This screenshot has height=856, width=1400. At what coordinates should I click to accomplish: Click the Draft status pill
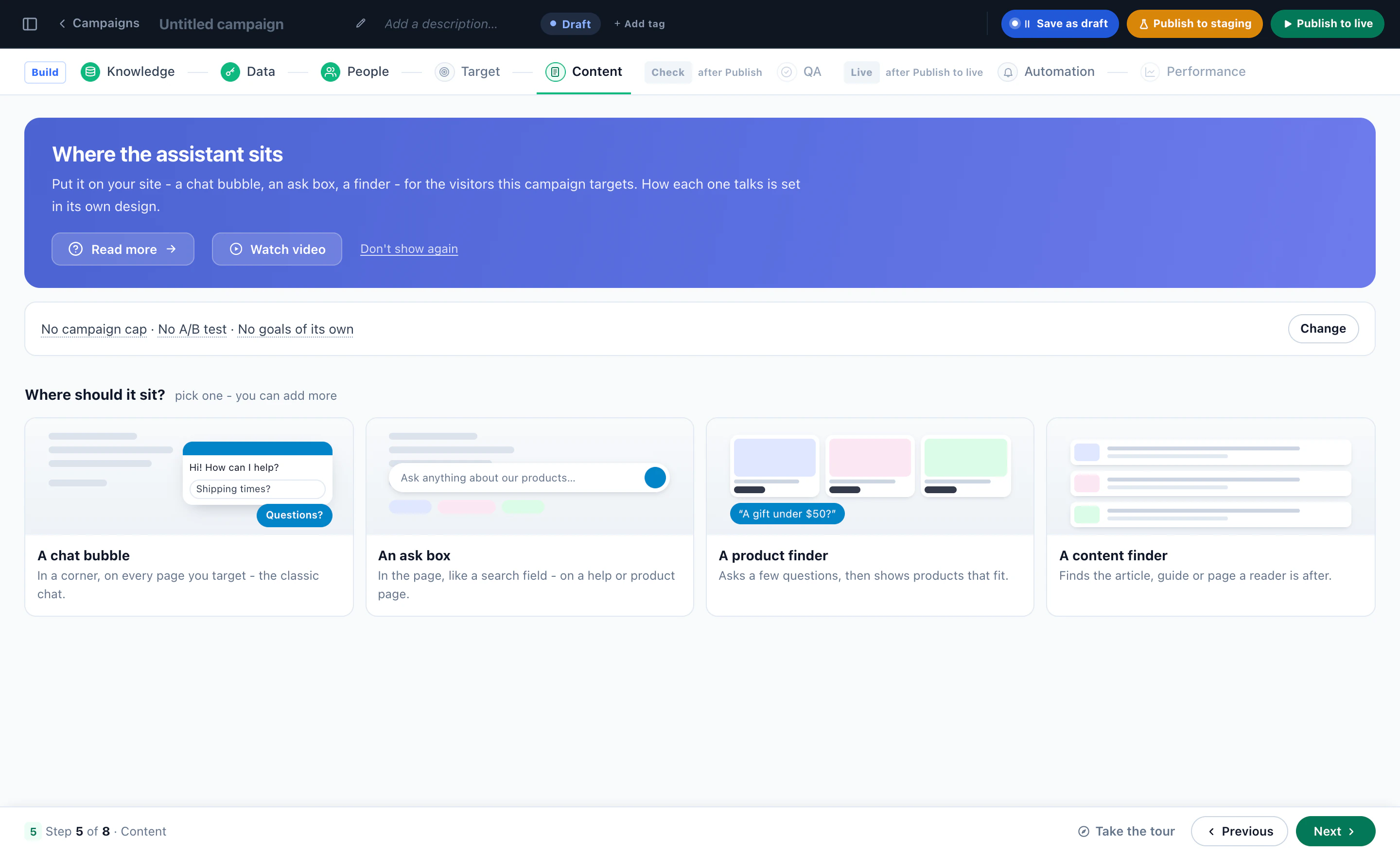pyautogui.click(x=570, y=24)
